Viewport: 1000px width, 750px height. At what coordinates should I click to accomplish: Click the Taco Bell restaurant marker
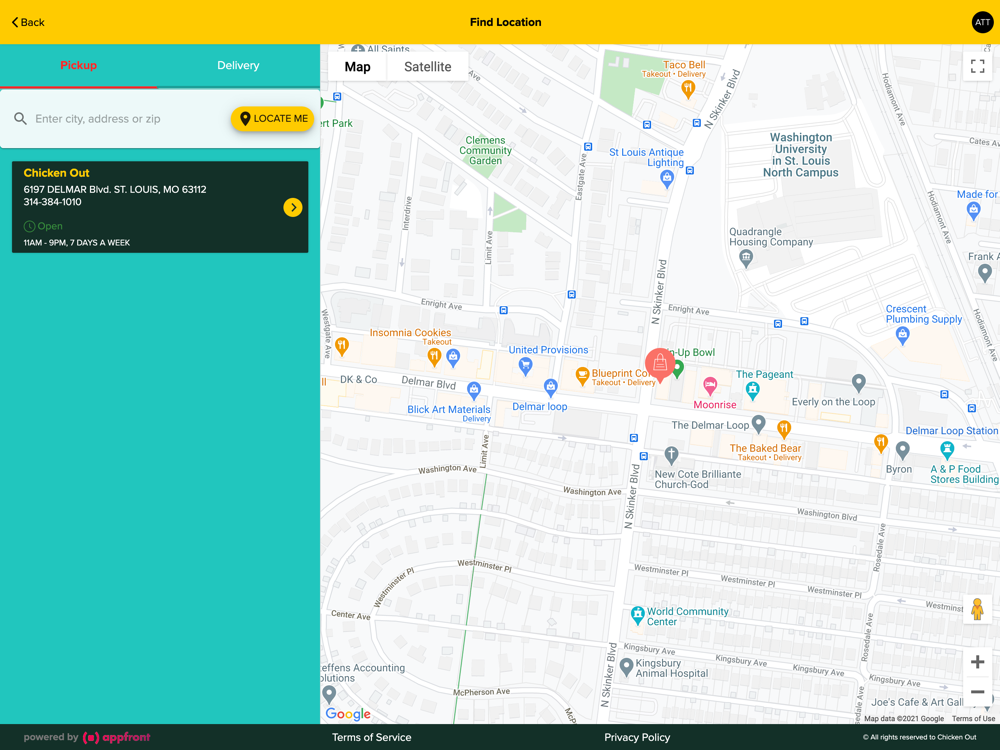tap(688, 89)
